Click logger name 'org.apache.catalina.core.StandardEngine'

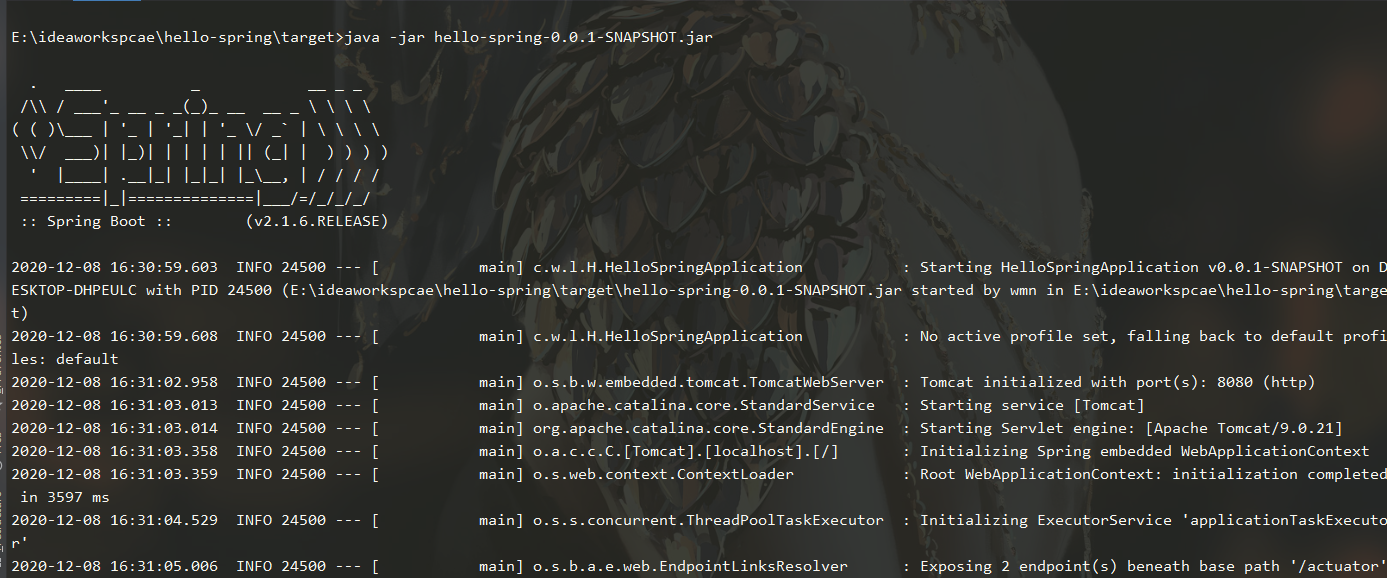click(x=708, y=428)
